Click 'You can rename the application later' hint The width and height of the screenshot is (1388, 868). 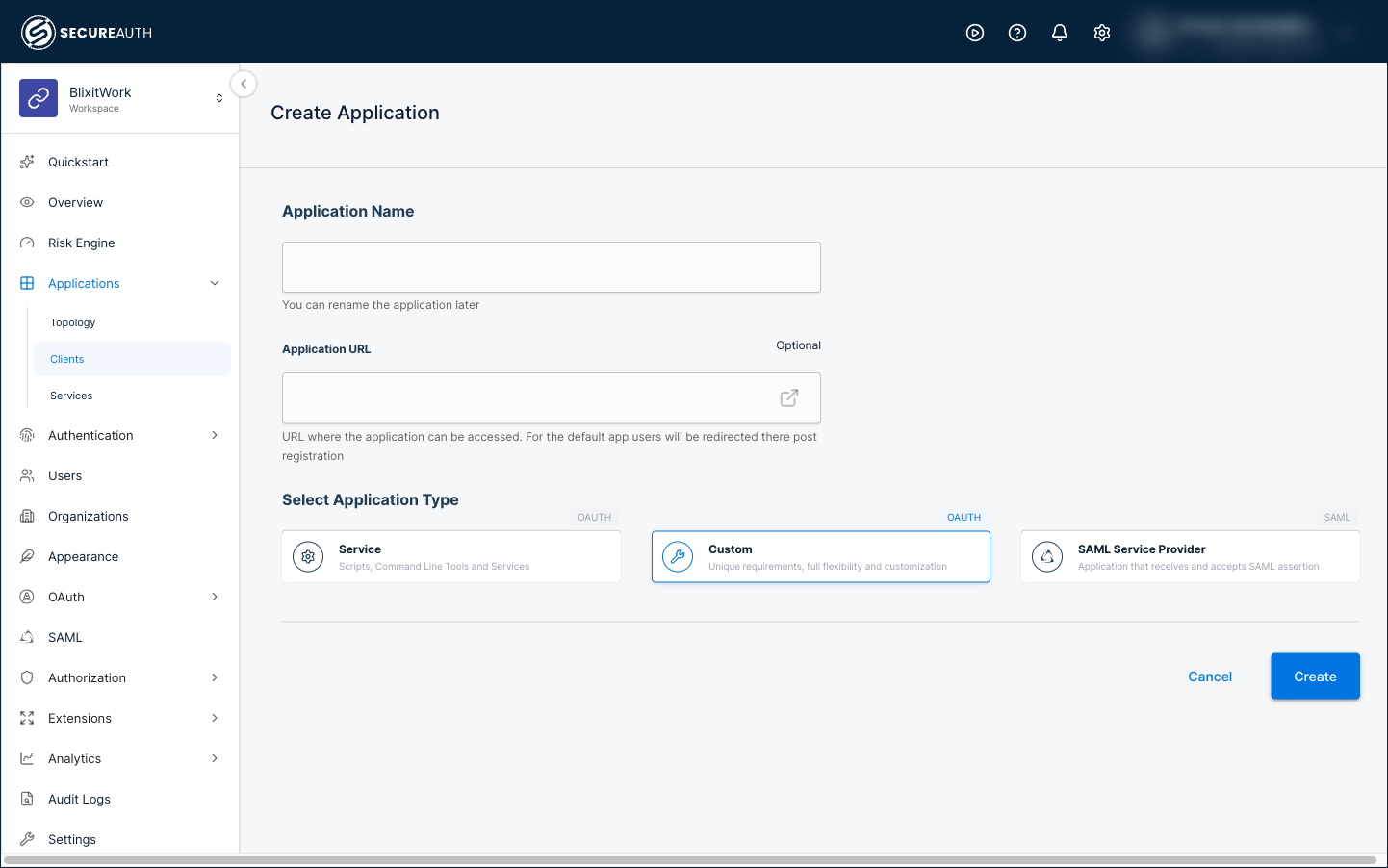(380, 305)
